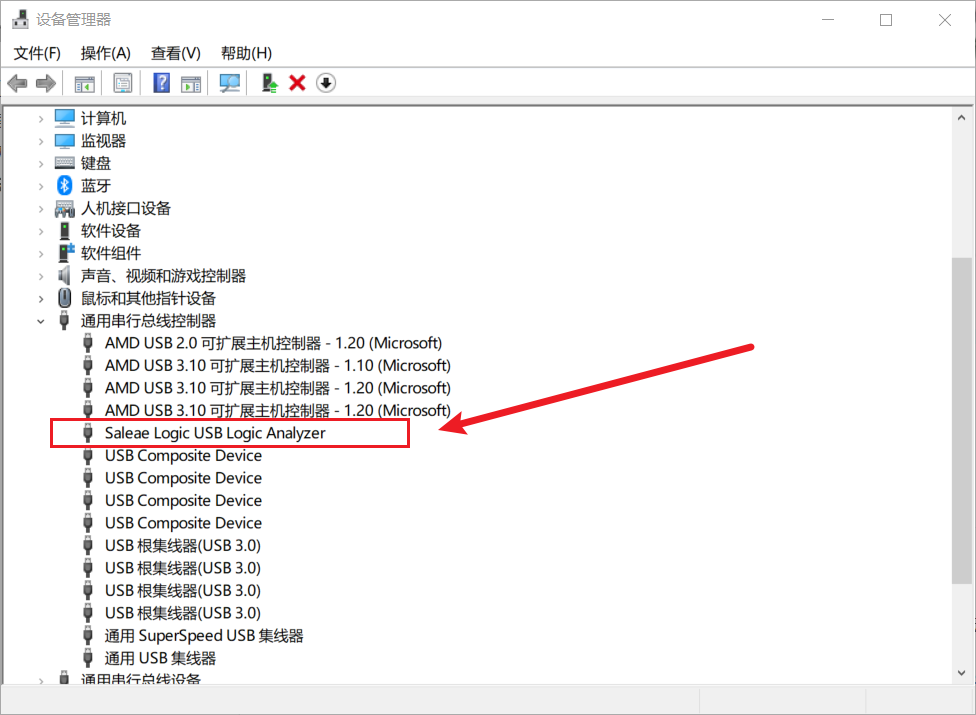Viewport: 976px width, 715px height.
Task: Toggle the console tree pane icon
Action: (x=85, y=83)
